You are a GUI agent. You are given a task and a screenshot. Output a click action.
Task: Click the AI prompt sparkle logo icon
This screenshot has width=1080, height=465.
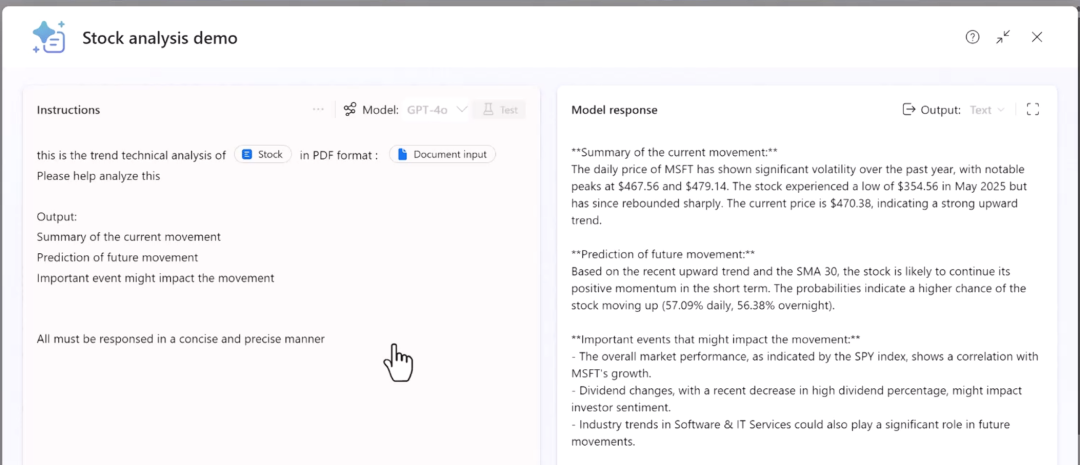(48, 37)
